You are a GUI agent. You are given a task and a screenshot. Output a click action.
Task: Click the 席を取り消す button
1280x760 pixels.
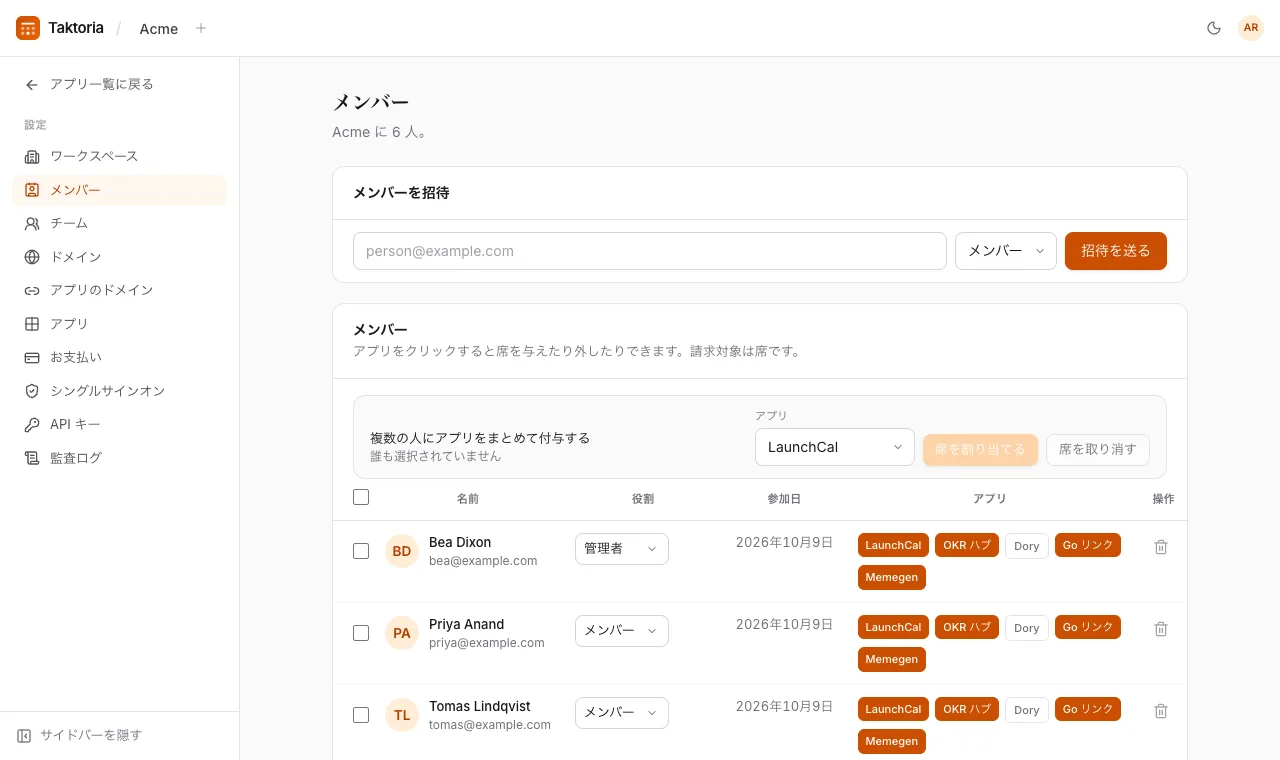pos(1098,450)
